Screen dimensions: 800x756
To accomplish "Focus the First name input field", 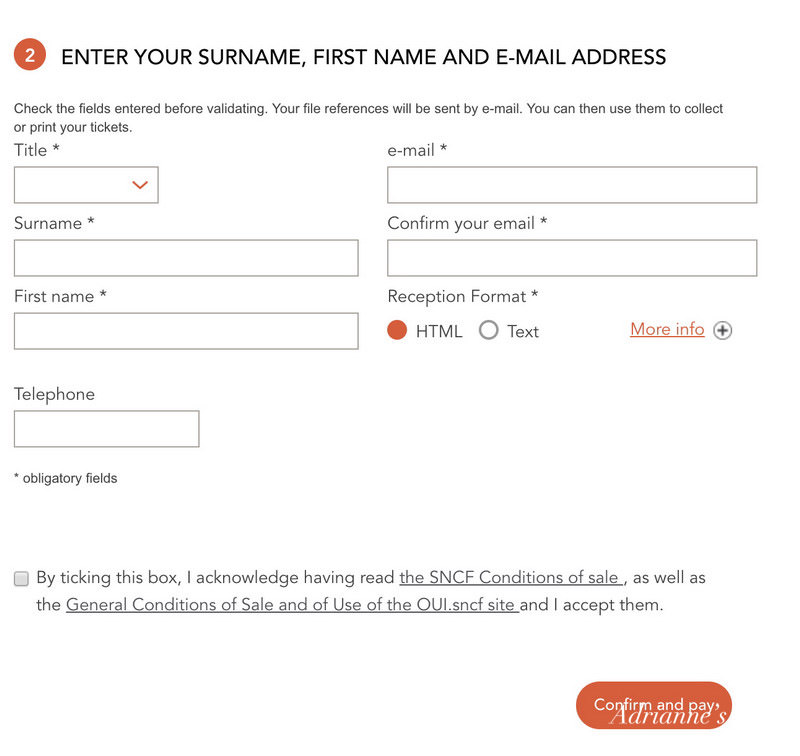I will pyautogui.click(x=186, y=331).
